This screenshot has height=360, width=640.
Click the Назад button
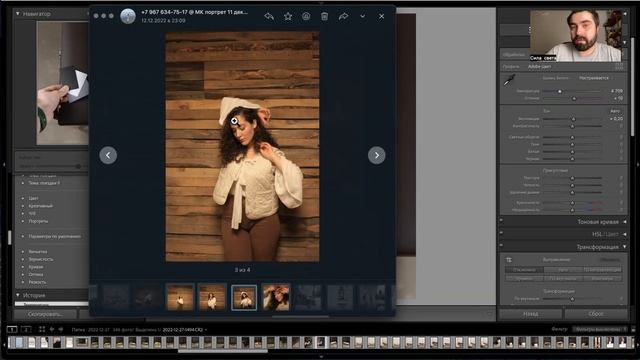530,313
